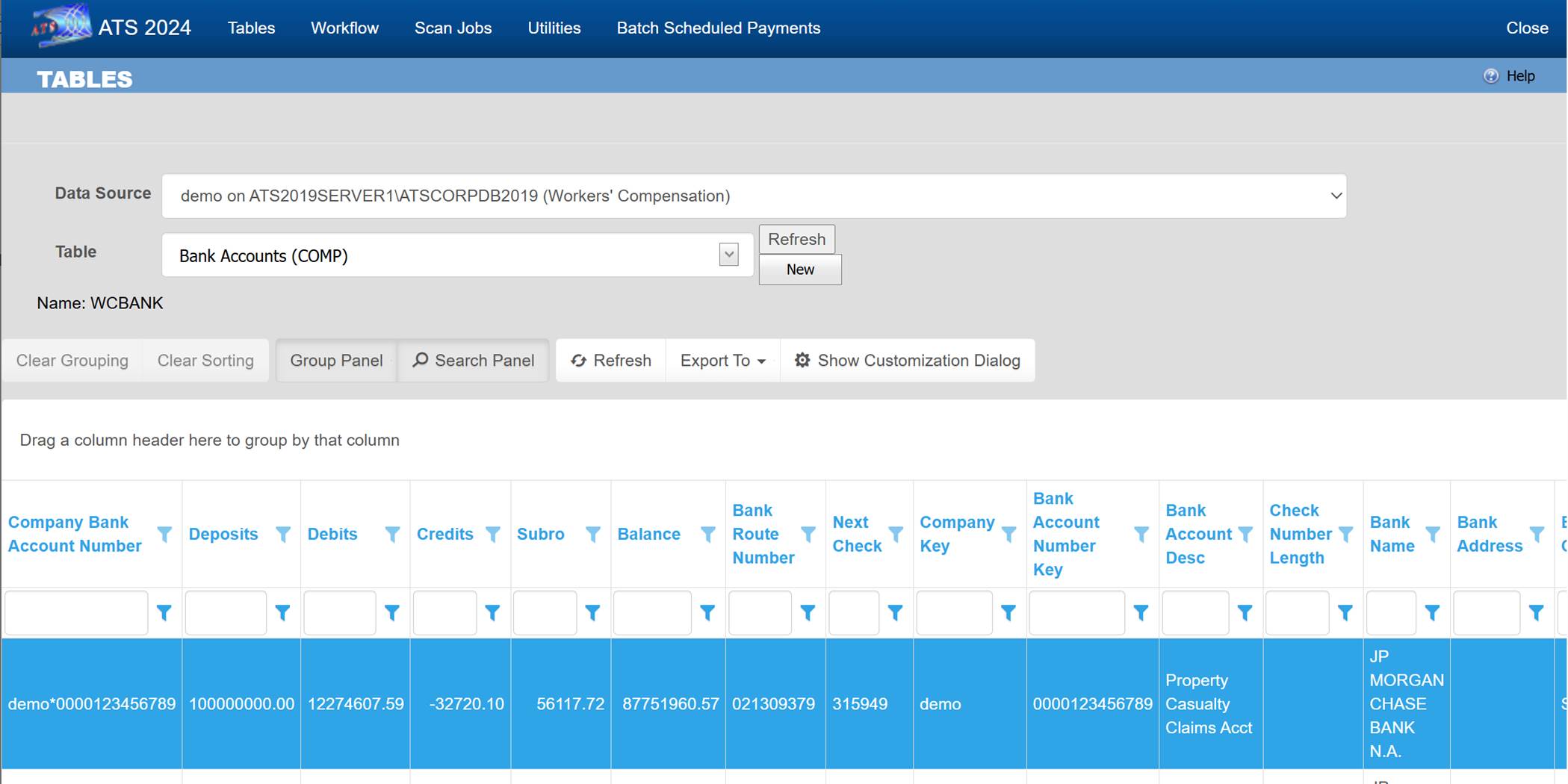
Task: Click the New button
Action: [799, 270]
